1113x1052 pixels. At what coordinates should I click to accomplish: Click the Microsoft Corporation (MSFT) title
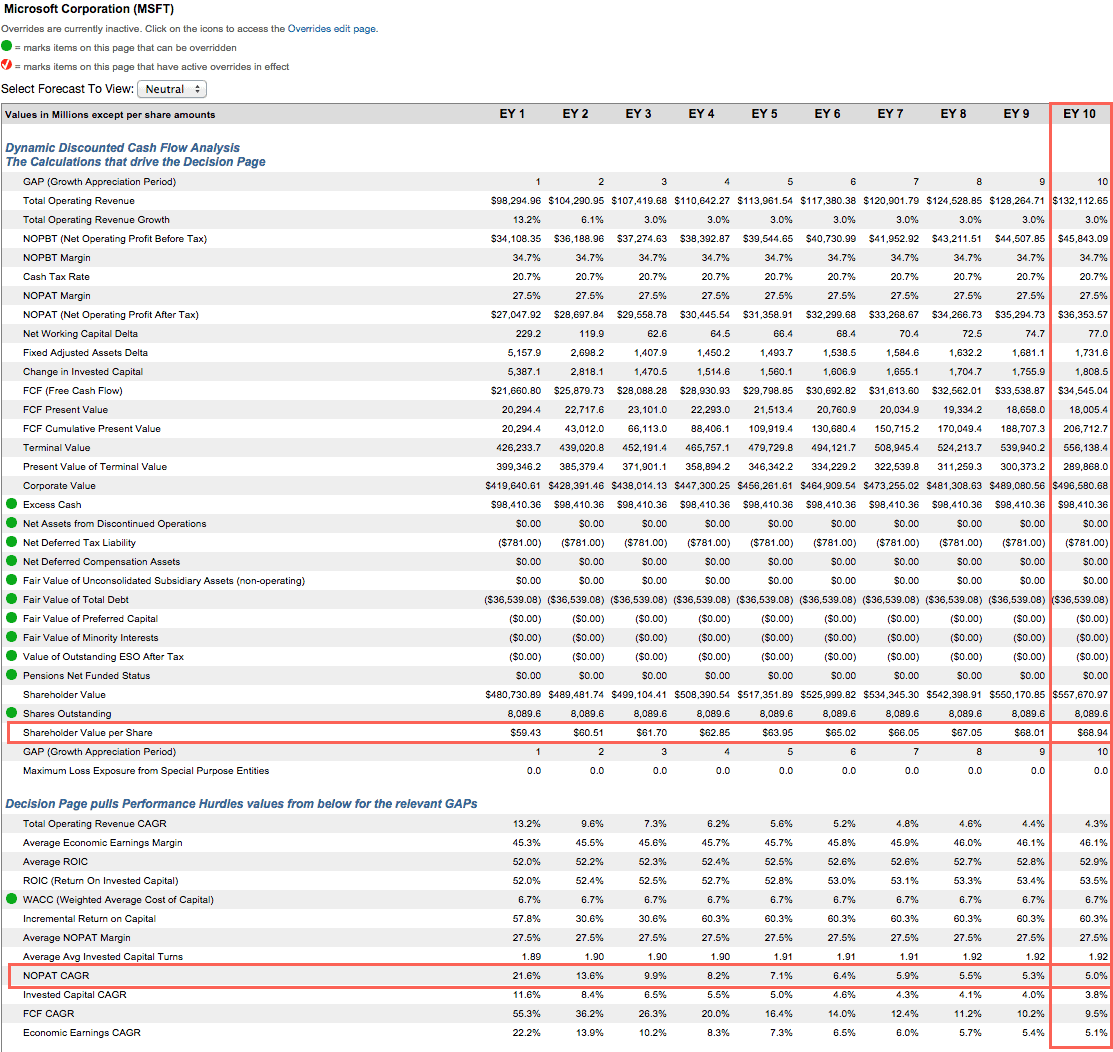pos(89,9)
